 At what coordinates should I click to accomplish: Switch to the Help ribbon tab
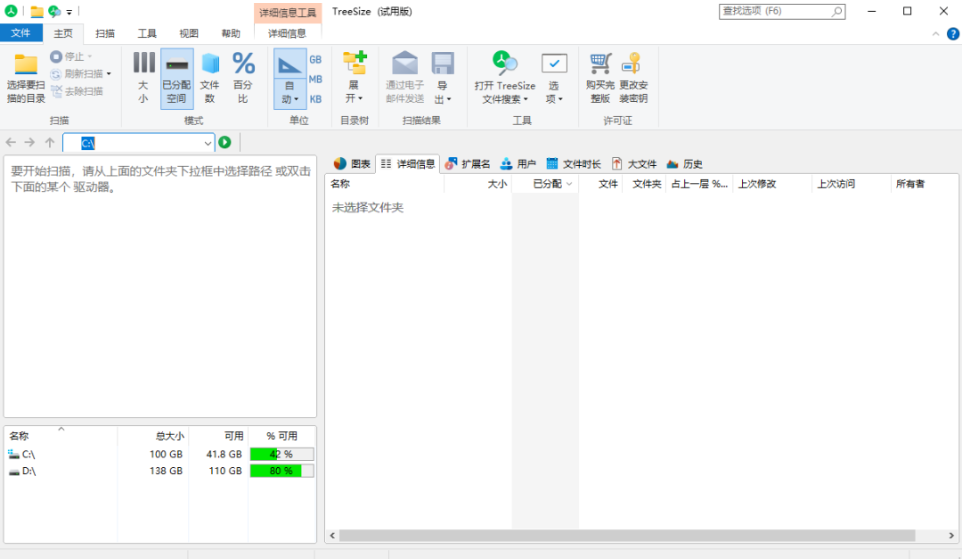[231, 33]
